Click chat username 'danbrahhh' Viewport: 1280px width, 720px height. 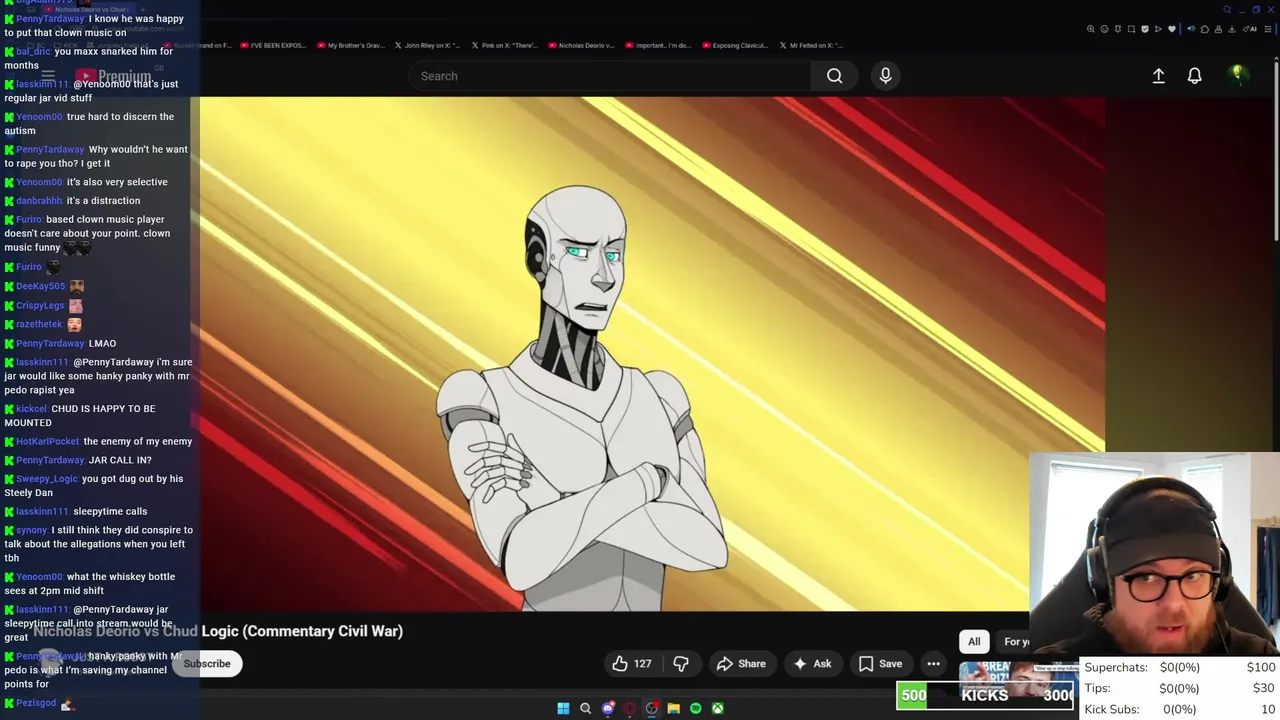pos(39,201)
